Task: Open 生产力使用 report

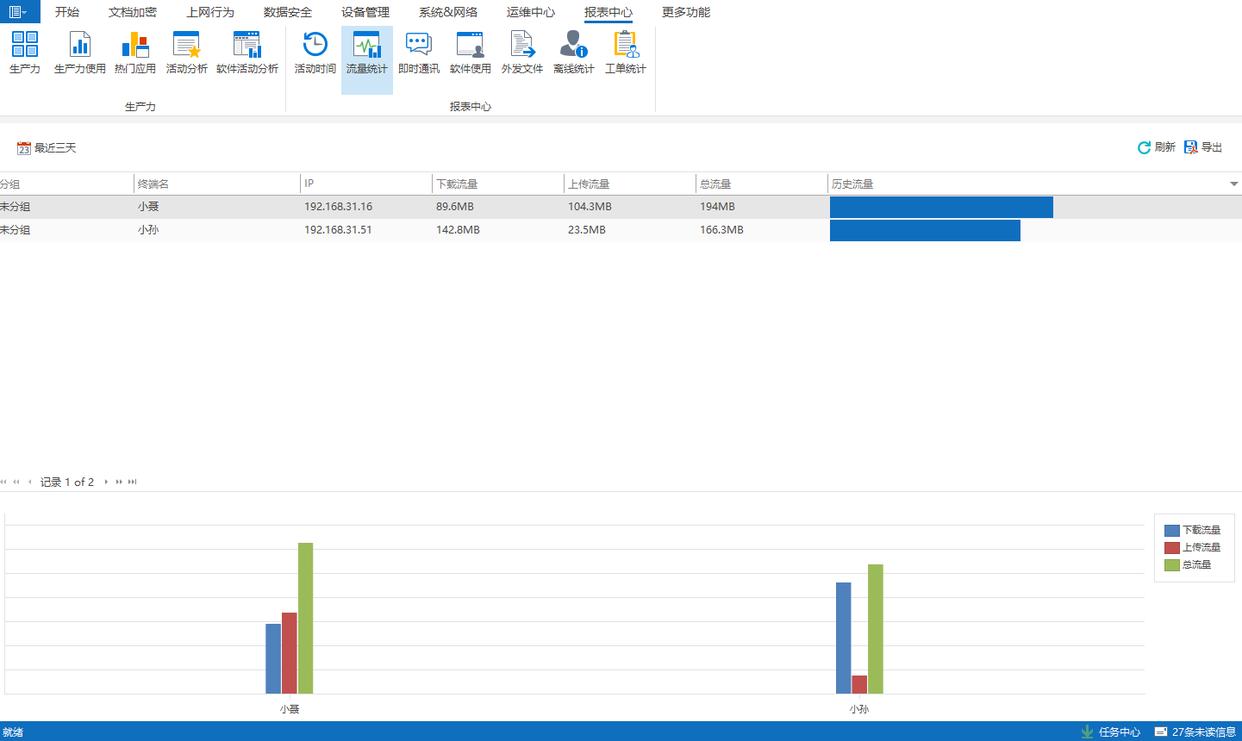Action: click(x=80, y=52)
